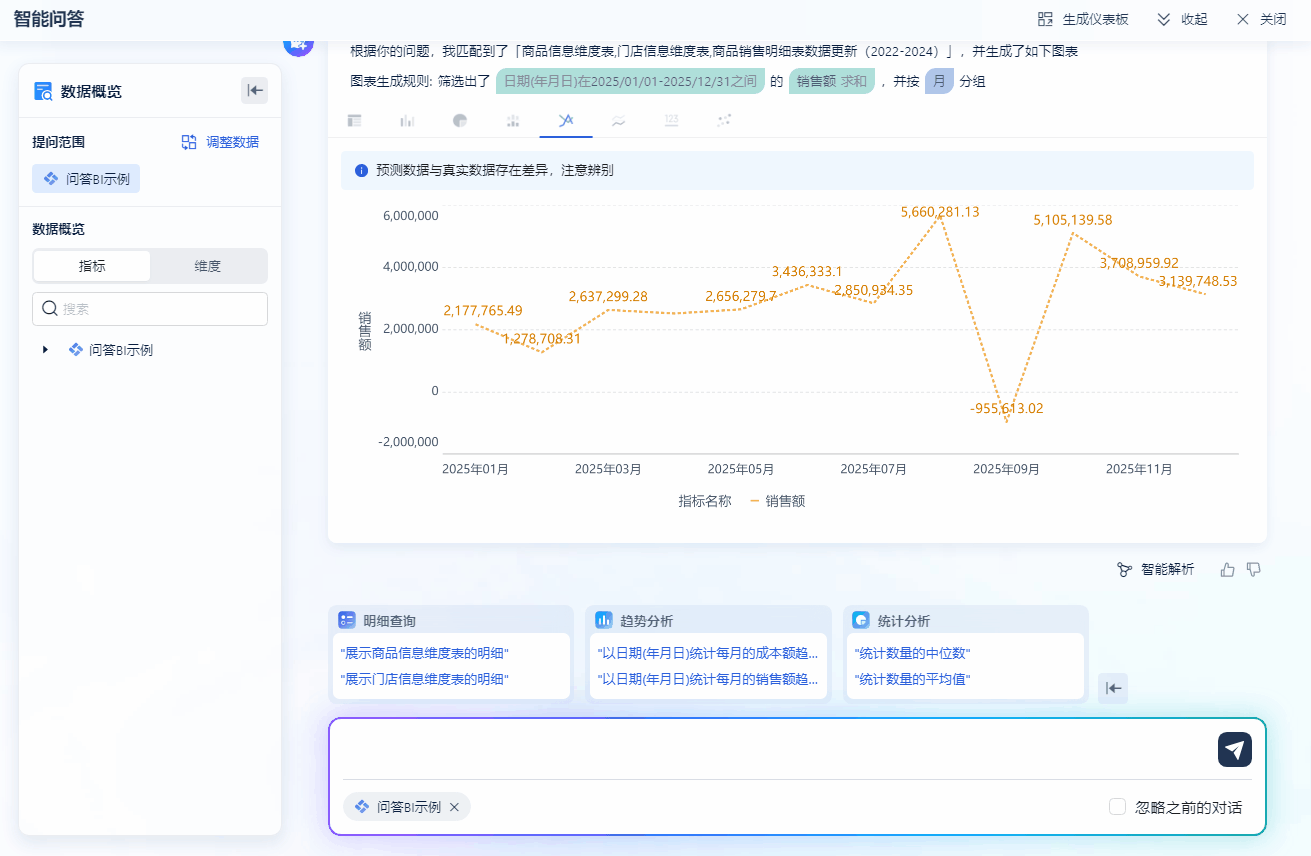Click the 销售额 求和 rule chip
Screen dimensions: 1311x856
click(x=832, y=81)
